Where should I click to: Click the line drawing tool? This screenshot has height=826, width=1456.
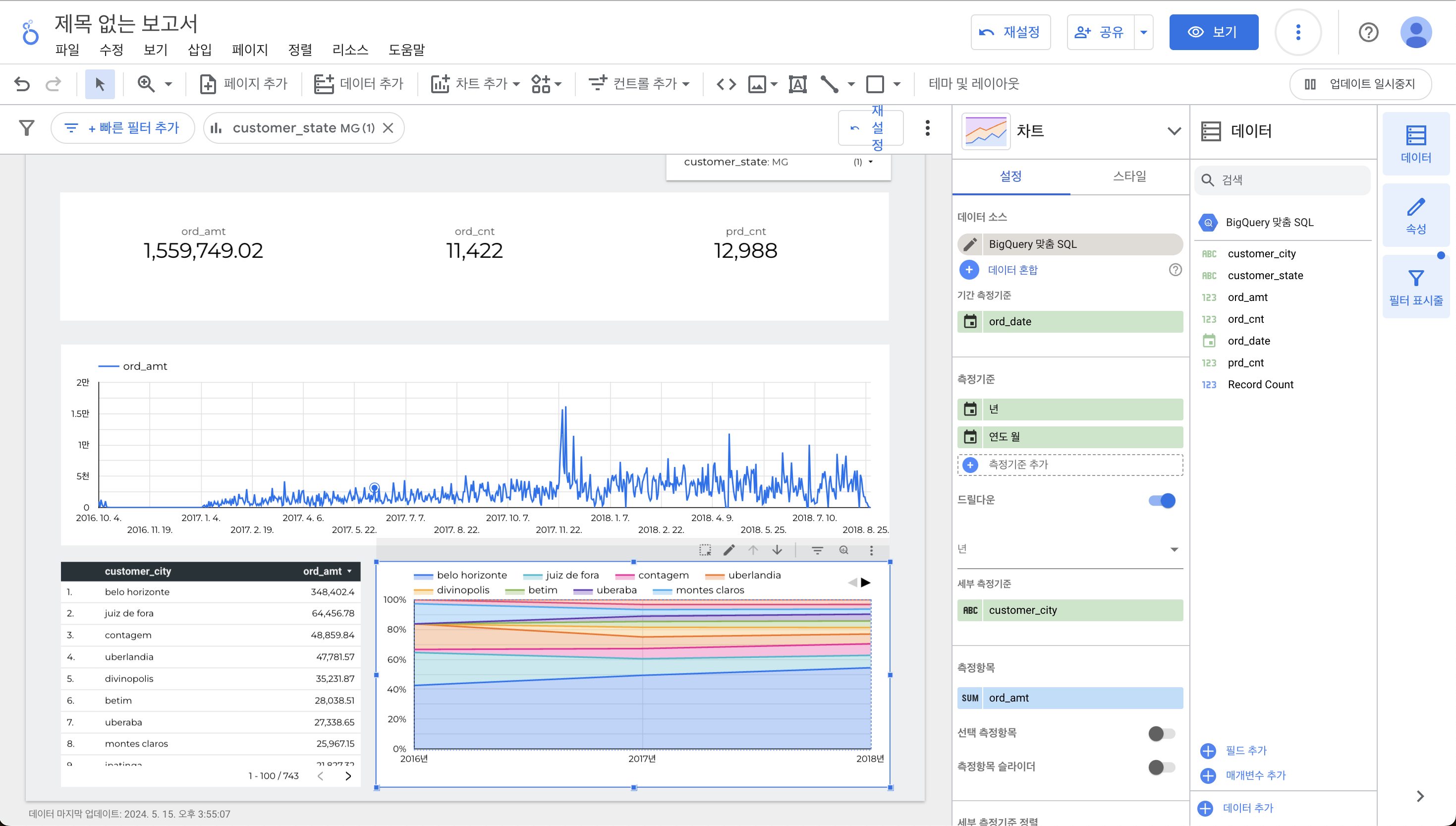(x=829, y=84)
